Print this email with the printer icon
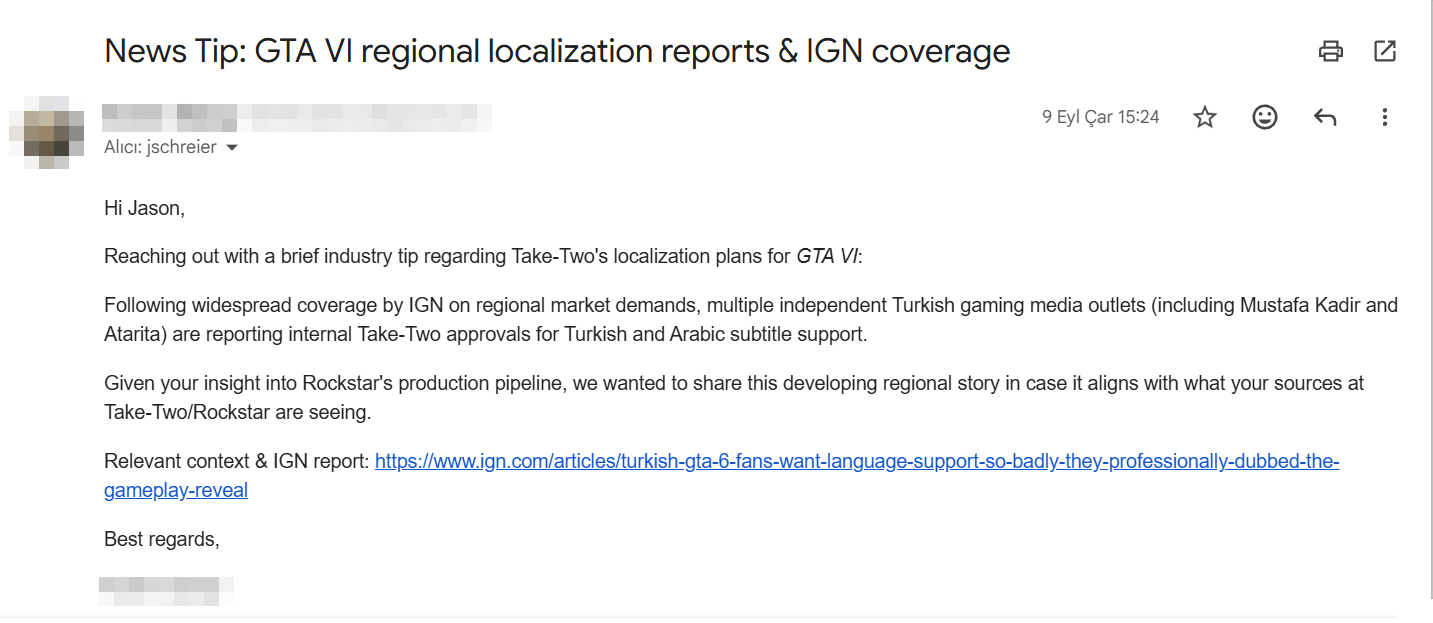 1330,51
